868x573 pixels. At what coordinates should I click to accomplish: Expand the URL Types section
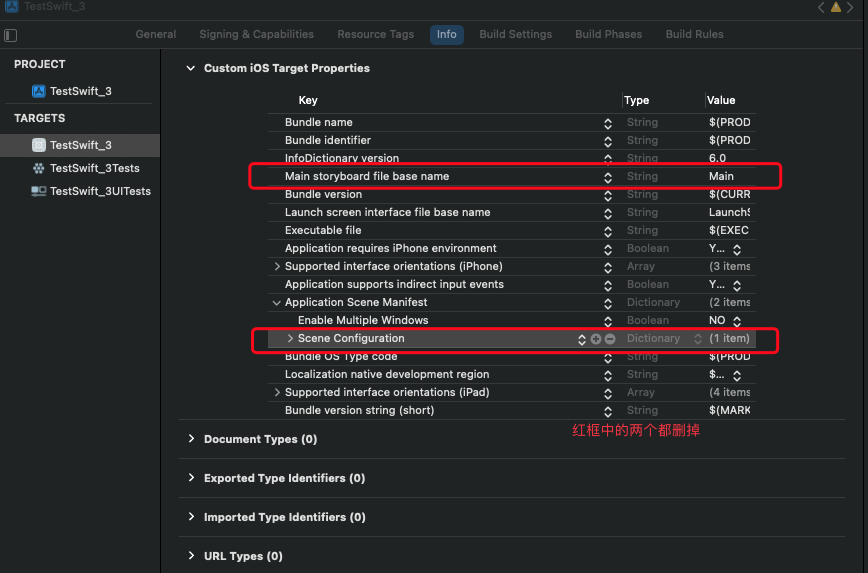(x=191, y=556)
